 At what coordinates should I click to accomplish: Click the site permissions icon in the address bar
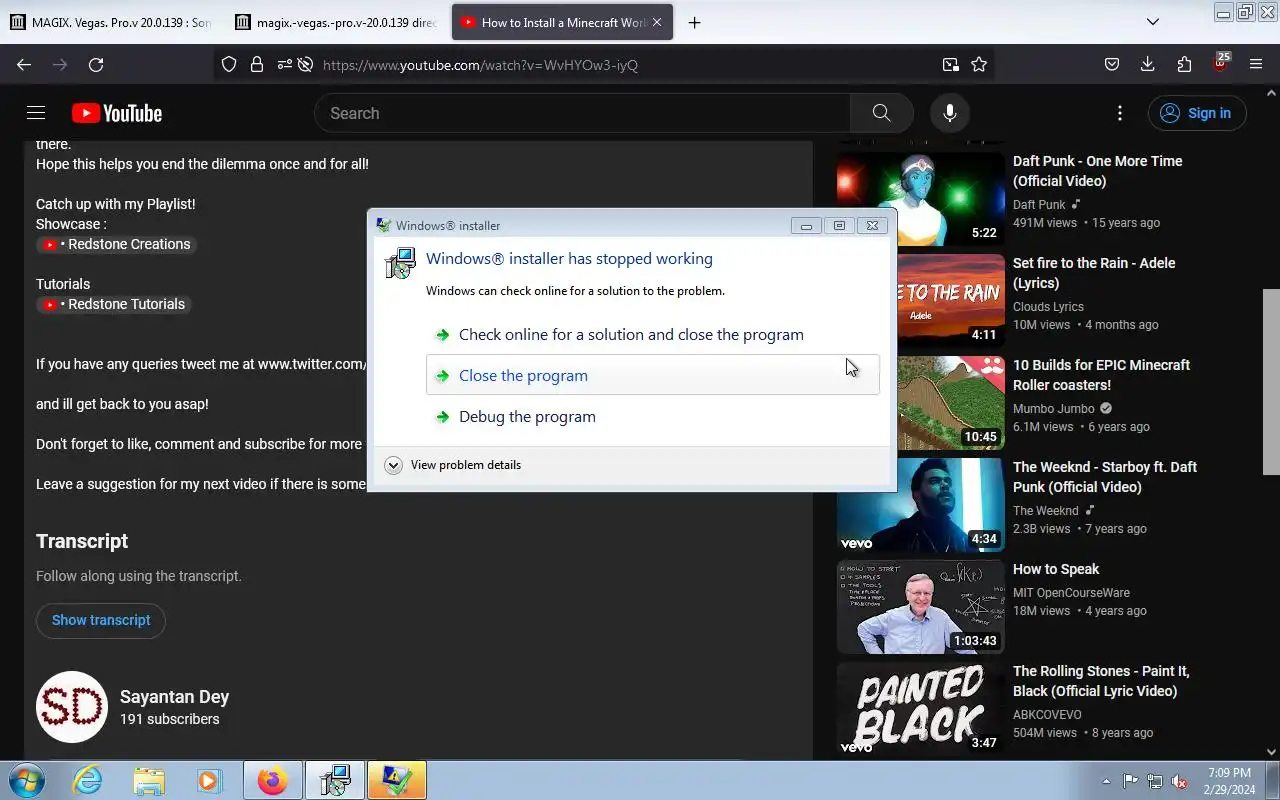(x=285, y=65)
